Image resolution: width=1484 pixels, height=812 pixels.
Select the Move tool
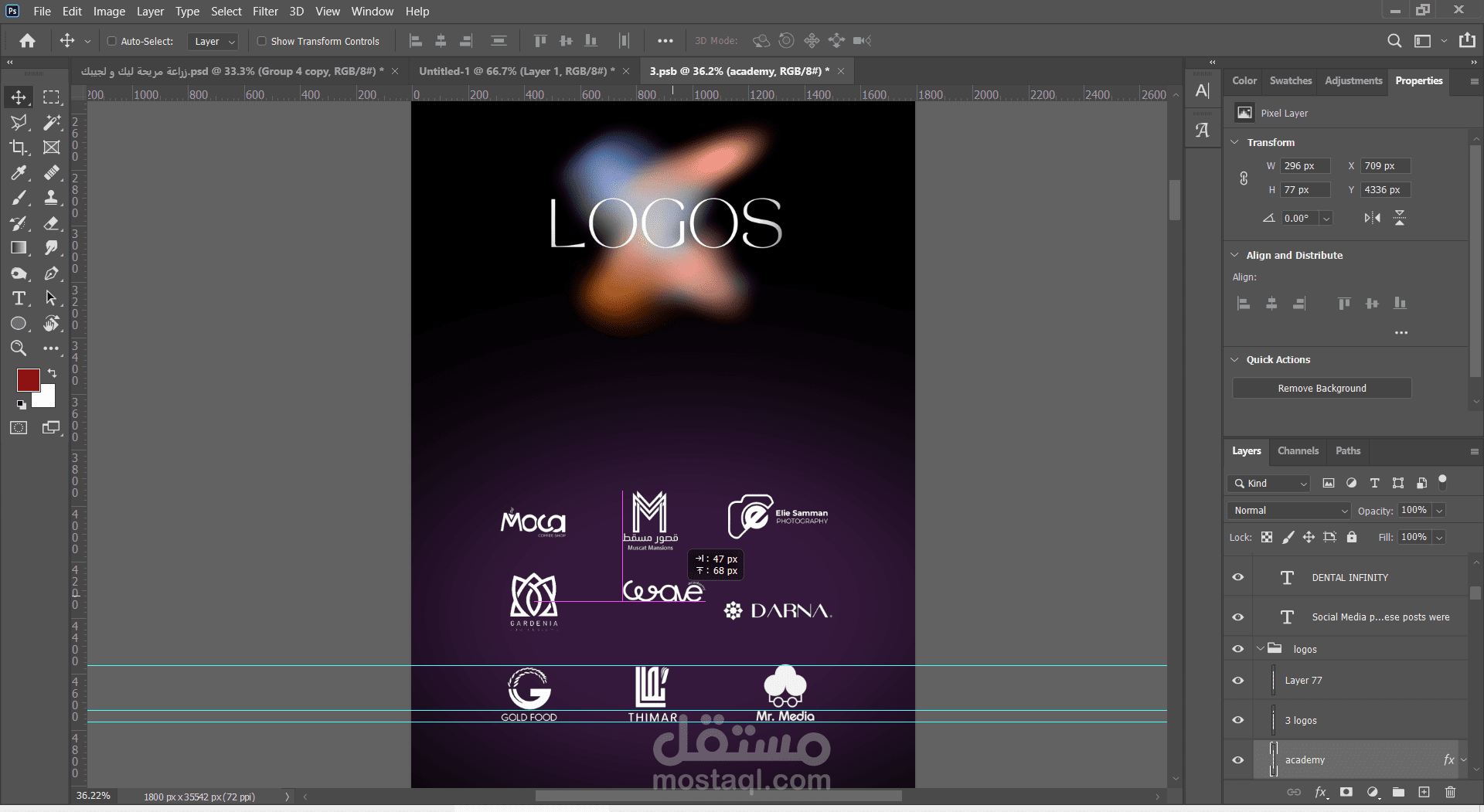tap(19, 97)
